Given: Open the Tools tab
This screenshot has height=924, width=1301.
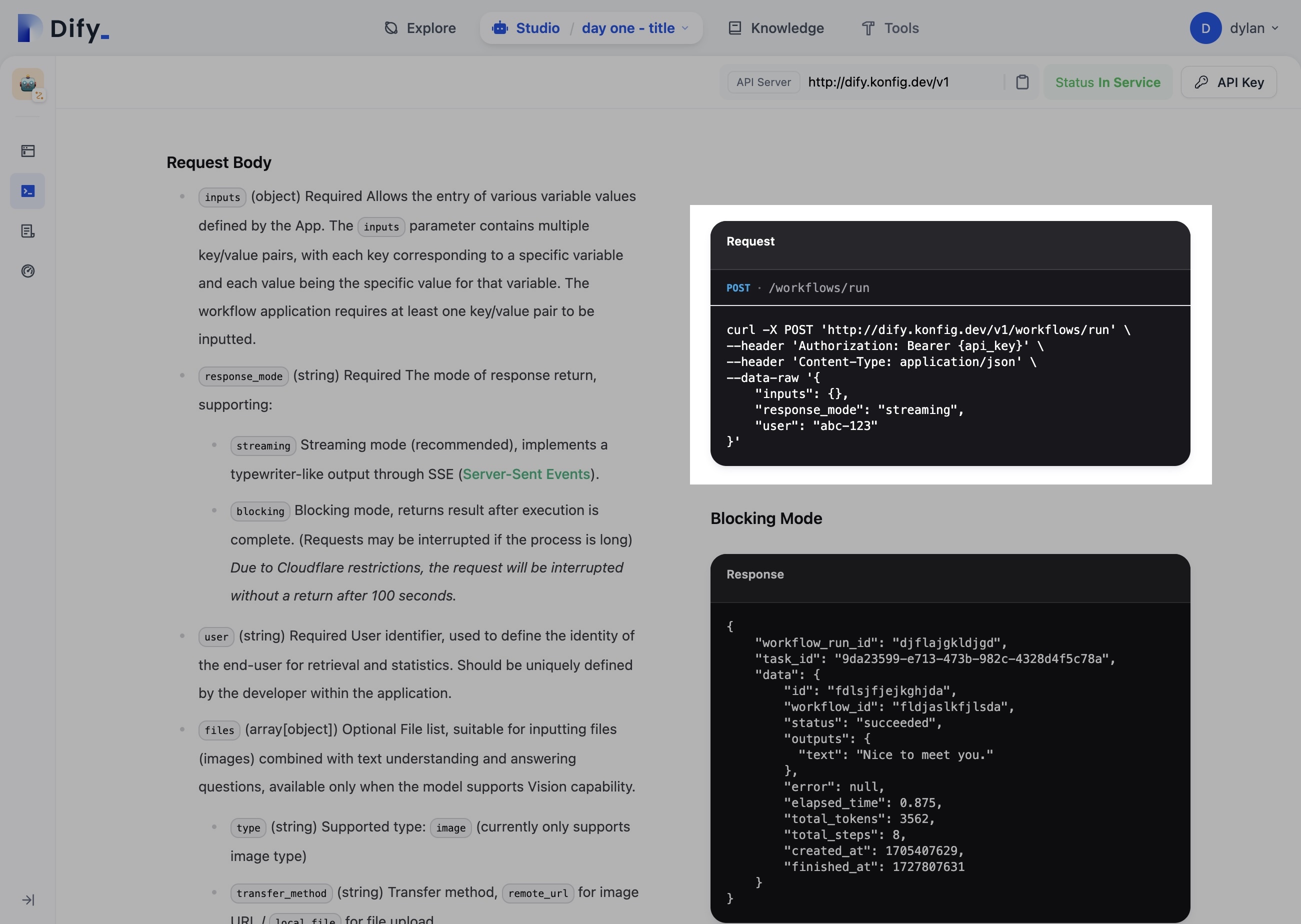Looking at the screenshot, I should pos(890,28).
